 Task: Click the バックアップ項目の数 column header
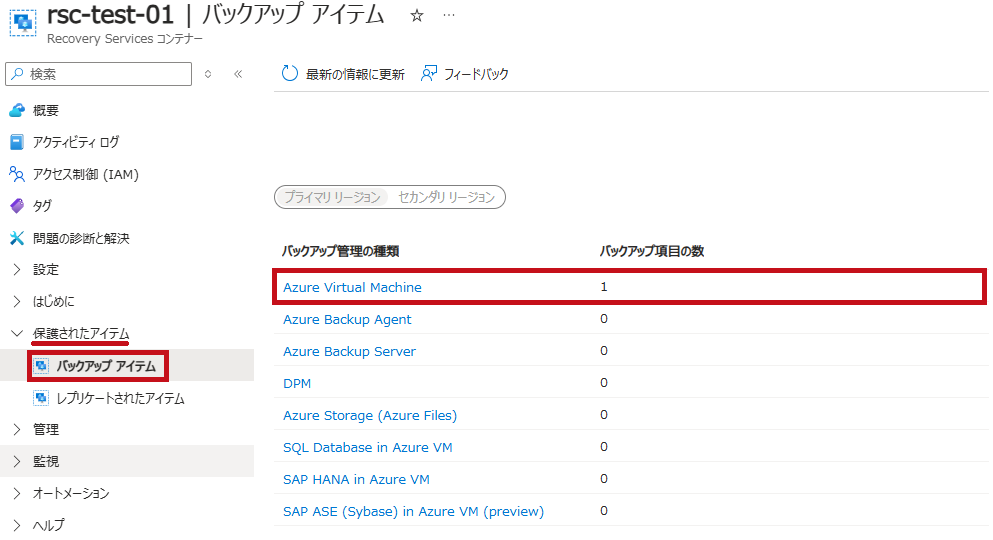pos(652,251)
